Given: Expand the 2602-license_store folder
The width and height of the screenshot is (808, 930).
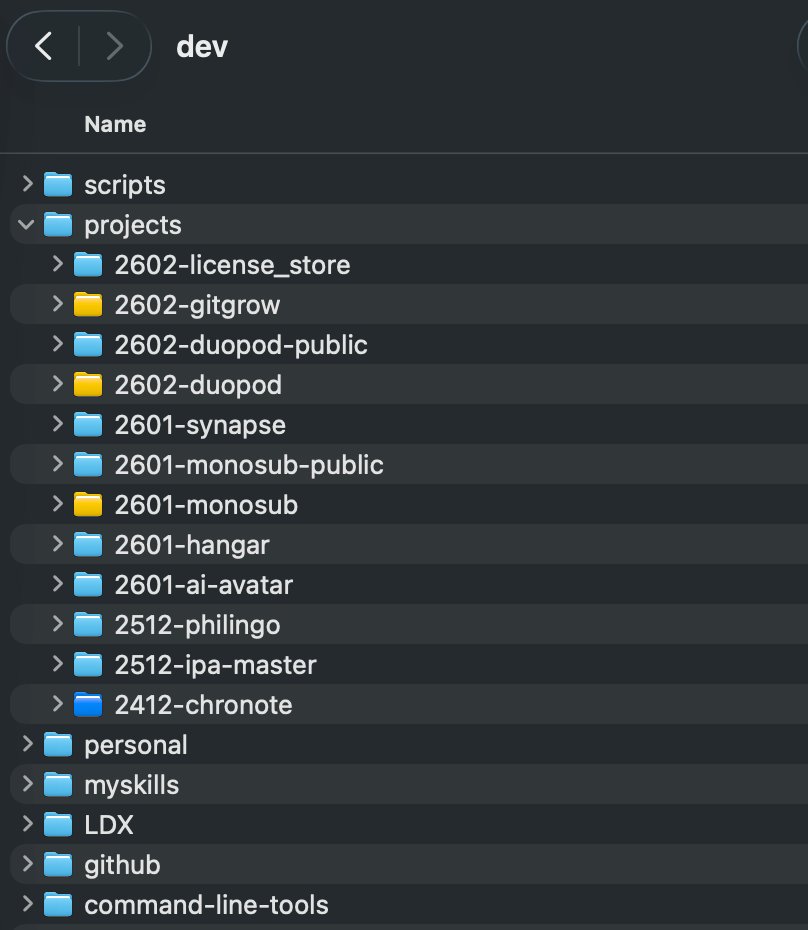Looking at the screenshot, I should (x=58, y=265).
